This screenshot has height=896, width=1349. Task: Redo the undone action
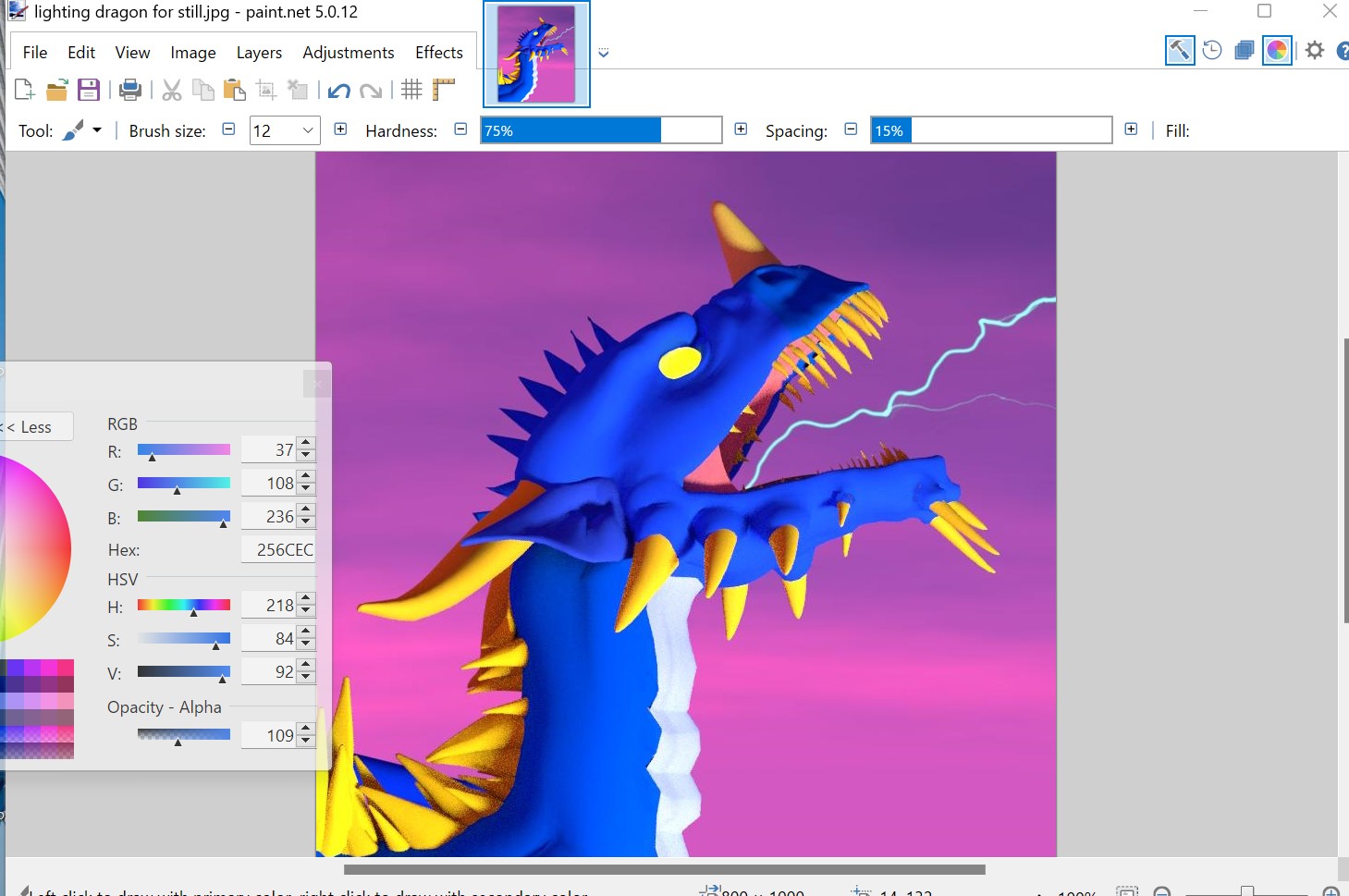371,91
